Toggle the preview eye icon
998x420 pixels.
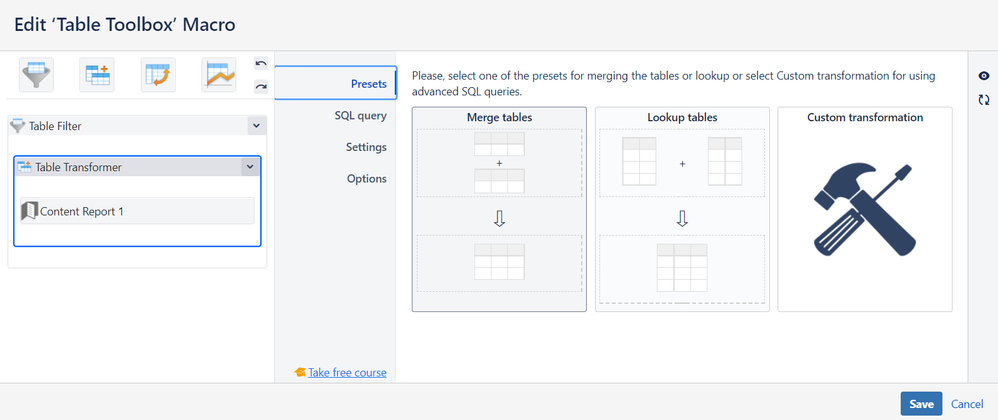984,76
